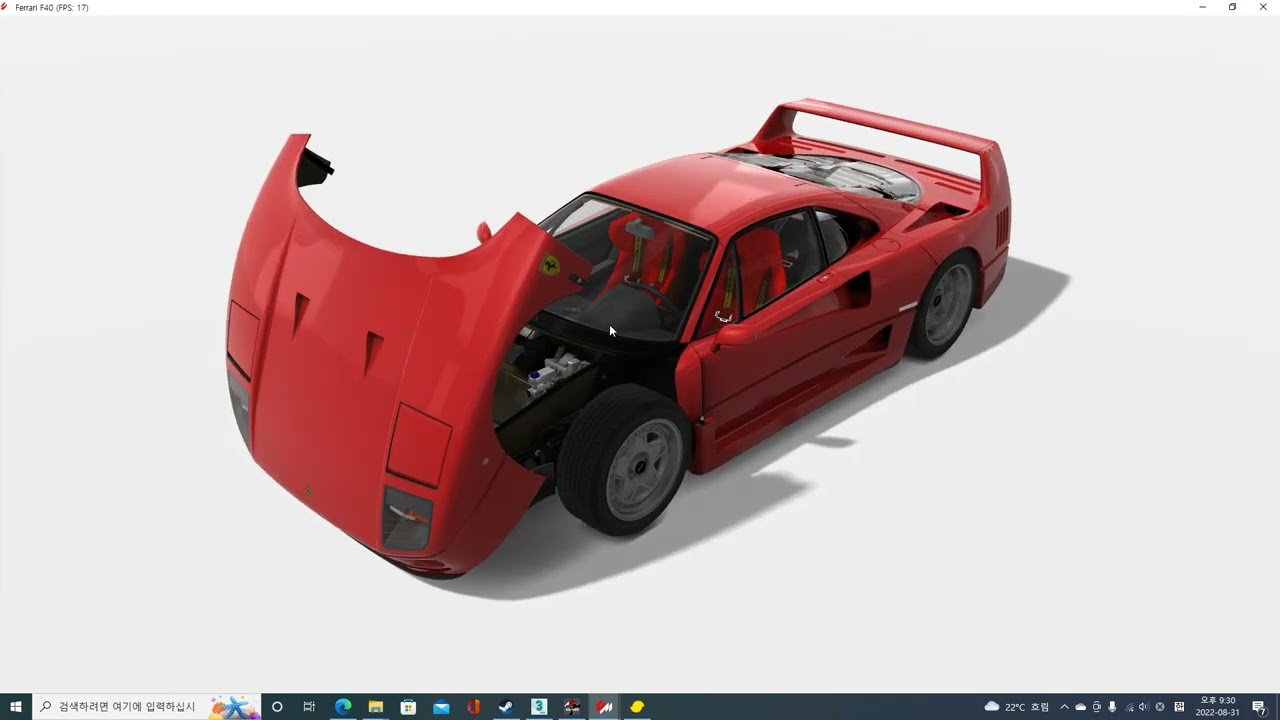Open Cortana circle icon on taskbar

tap(277, 707)
